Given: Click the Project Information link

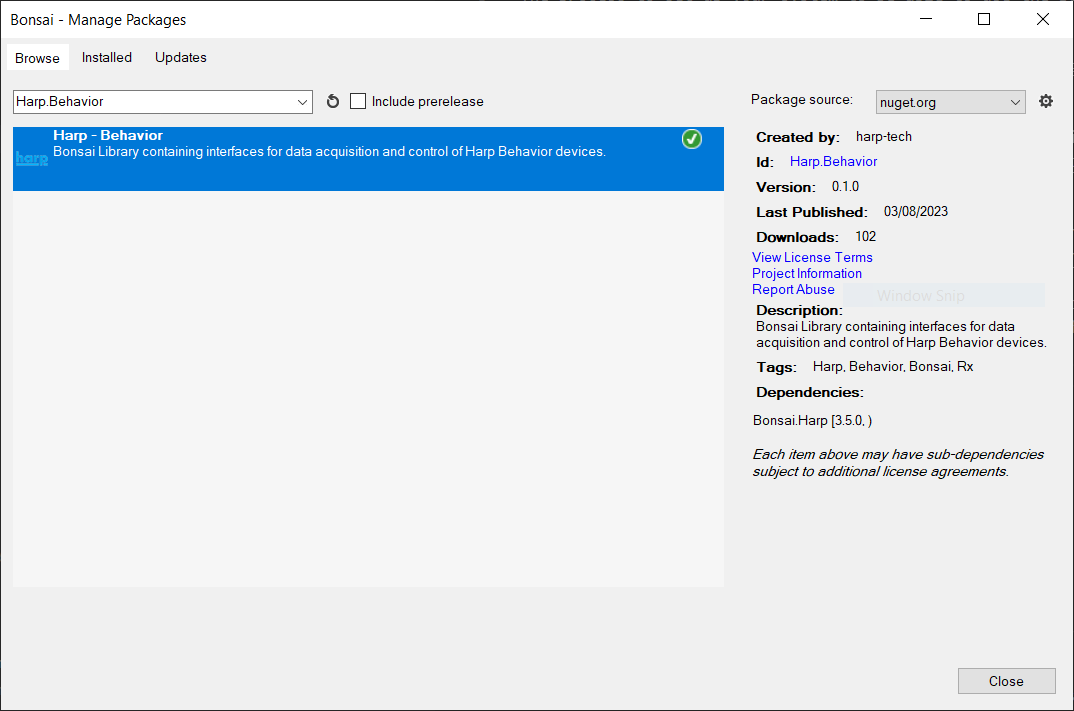Looking at the screenshot, I should (806, 273).
